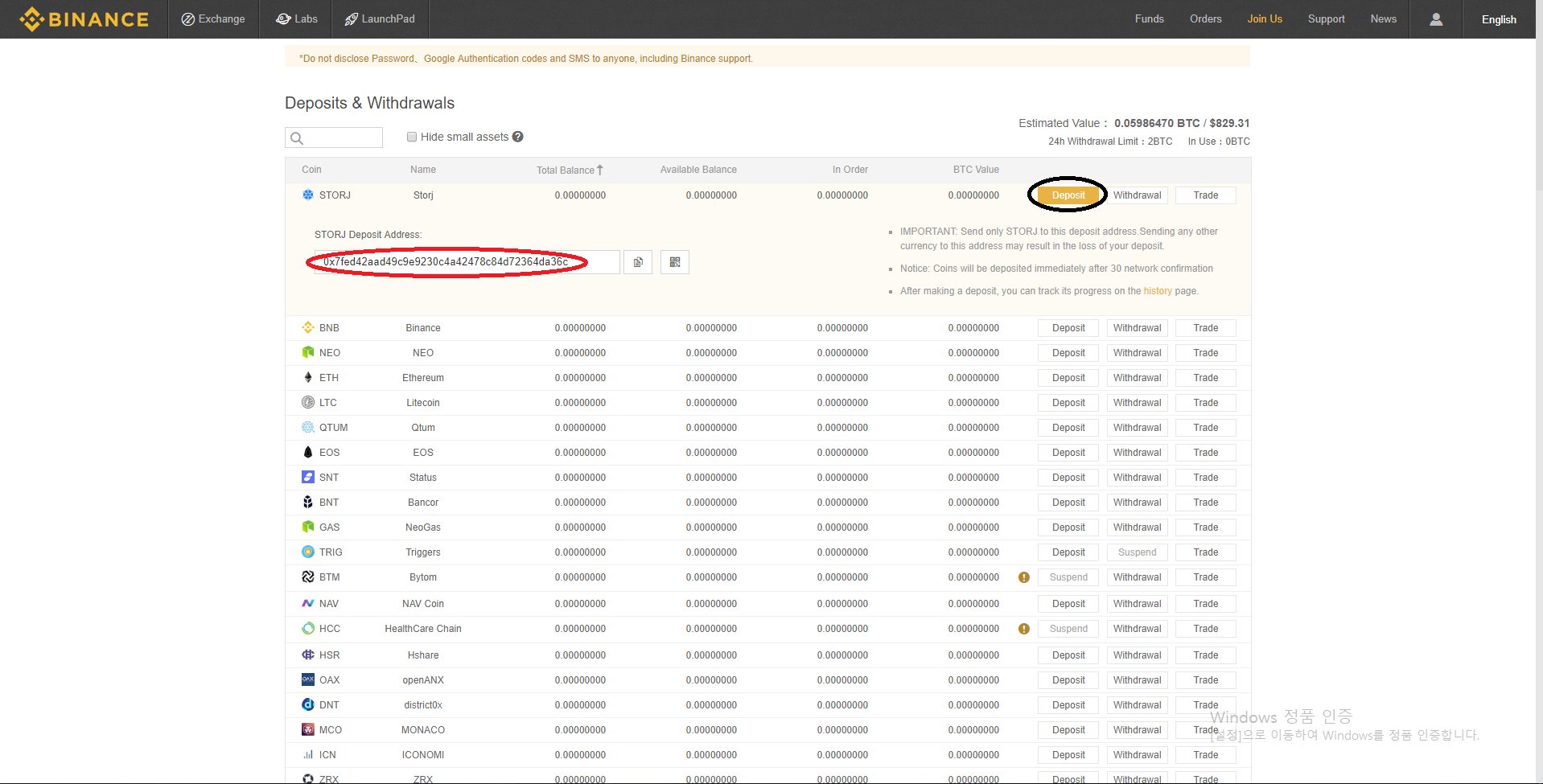The width and height of the screenshot is (1543, 784).
Task: Click Deposit for SNT
Action: click(1068, 478)
